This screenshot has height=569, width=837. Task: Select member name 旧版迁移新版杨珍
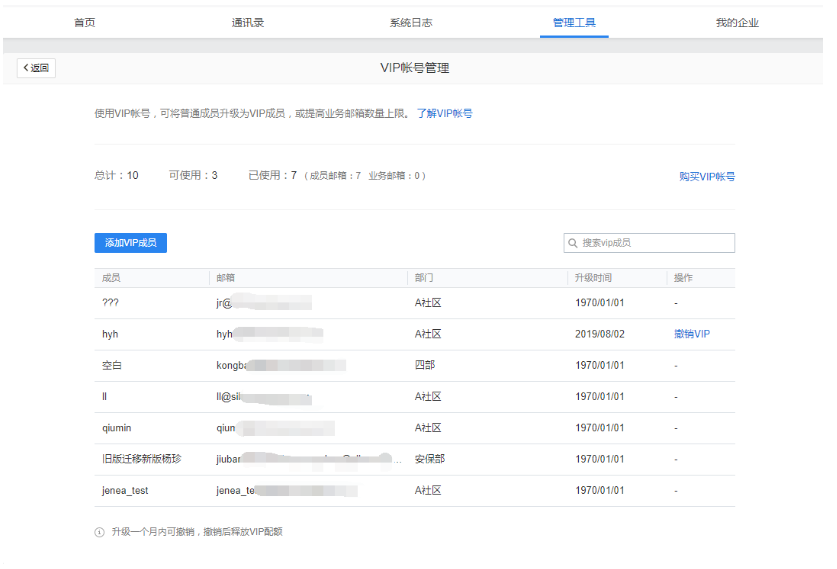[x=141, y=459]
